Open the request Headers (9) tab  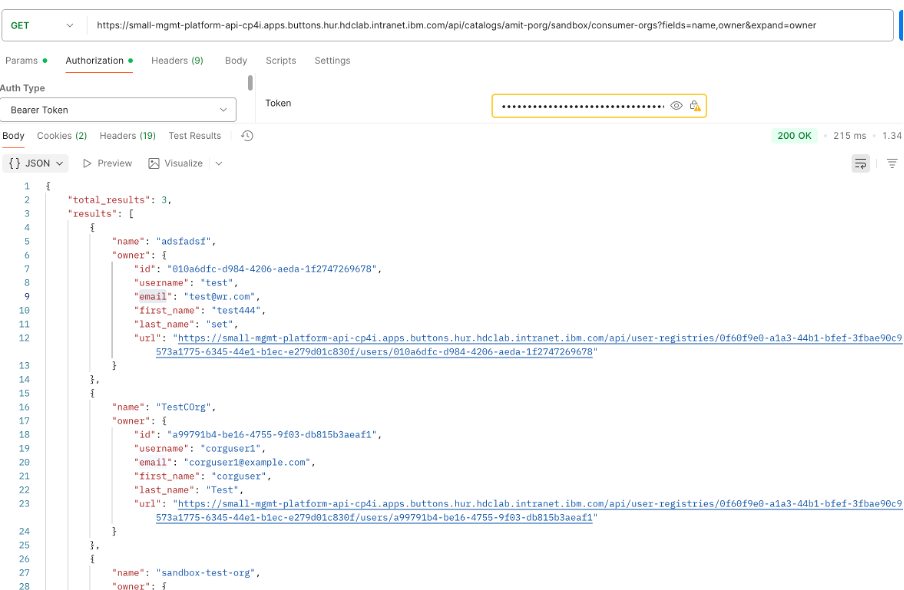point(177,61)
